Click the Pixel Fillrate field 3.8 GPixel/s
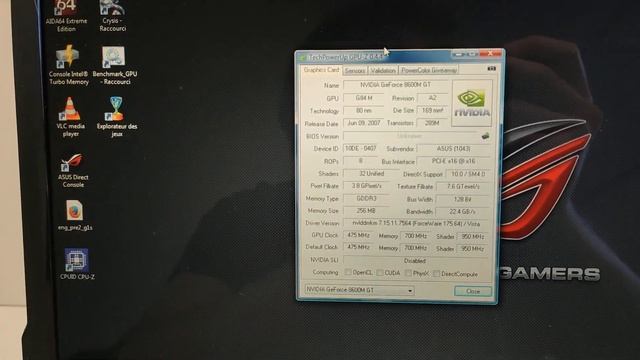 (x=367, y=186)
